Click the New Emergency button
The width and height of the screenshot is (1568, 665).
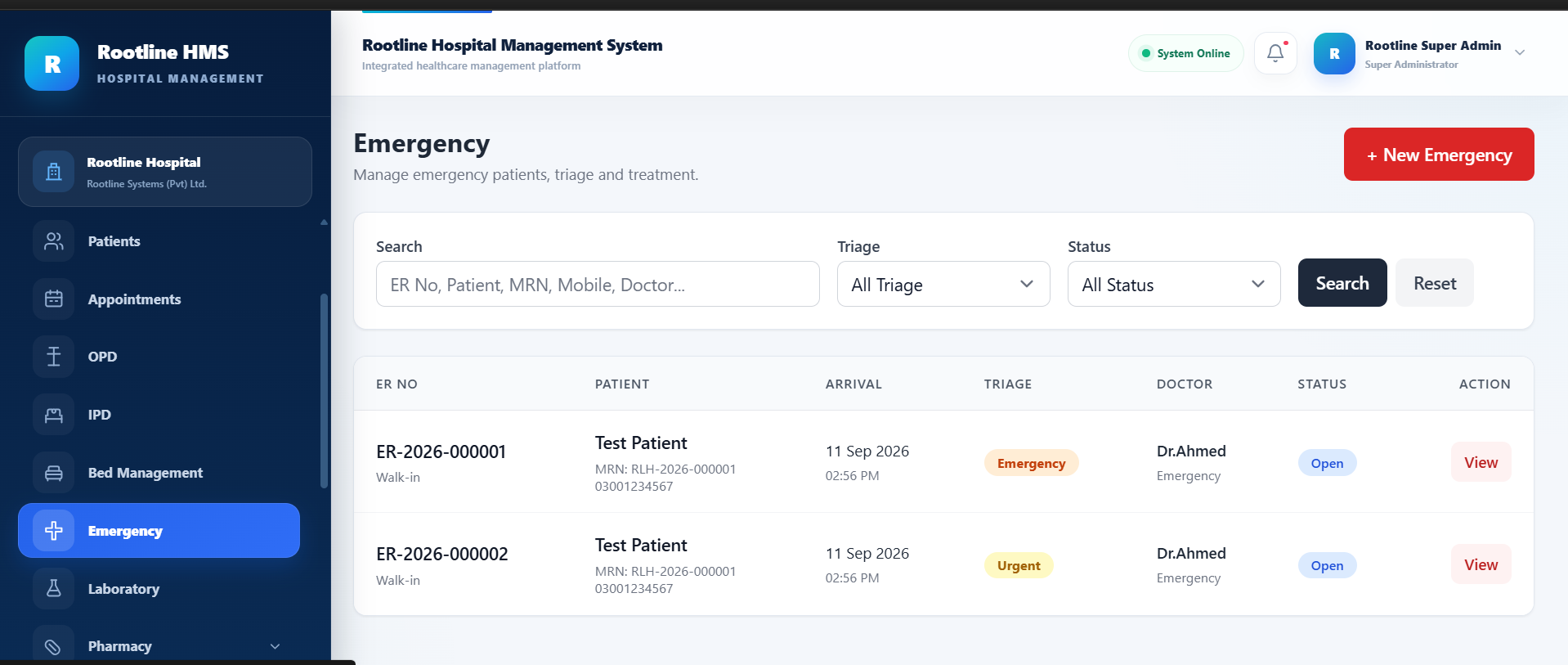click(1439, 155)
